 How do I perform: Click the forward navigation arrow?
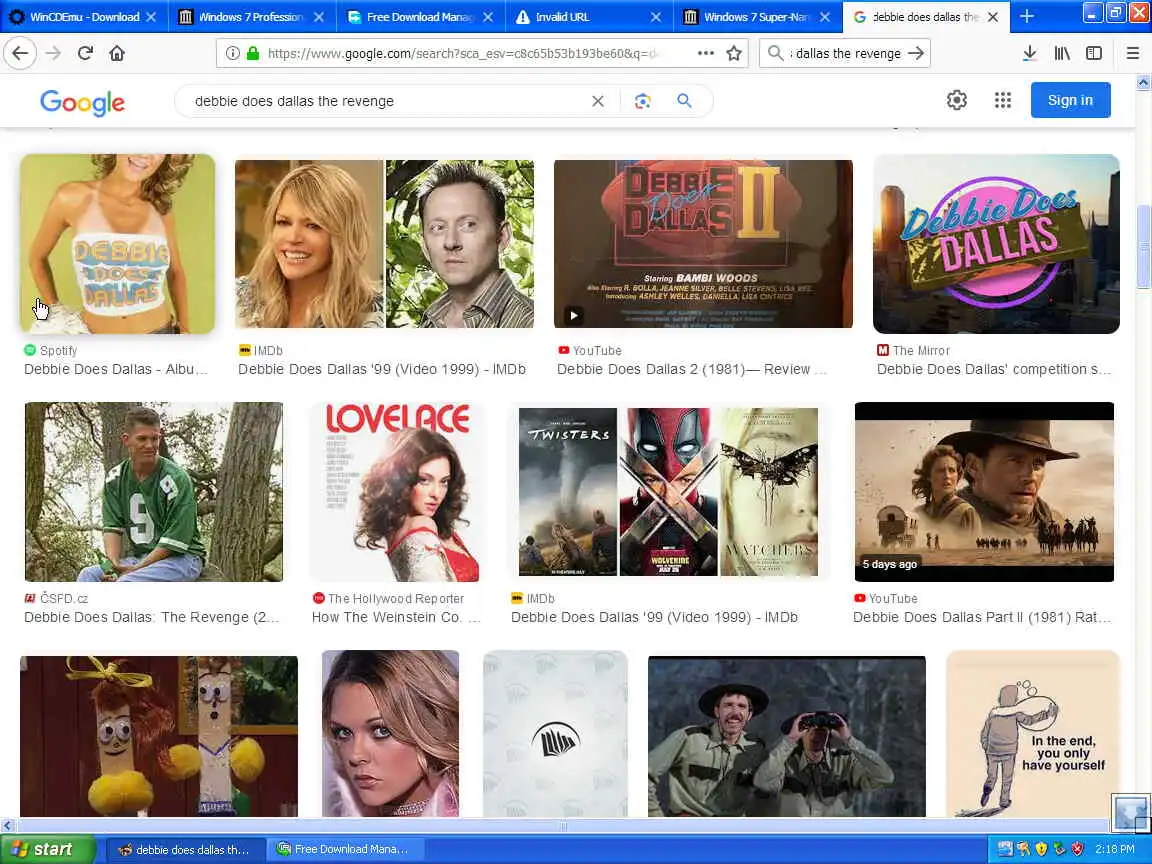pyautogui.click(x=53, y=53)
